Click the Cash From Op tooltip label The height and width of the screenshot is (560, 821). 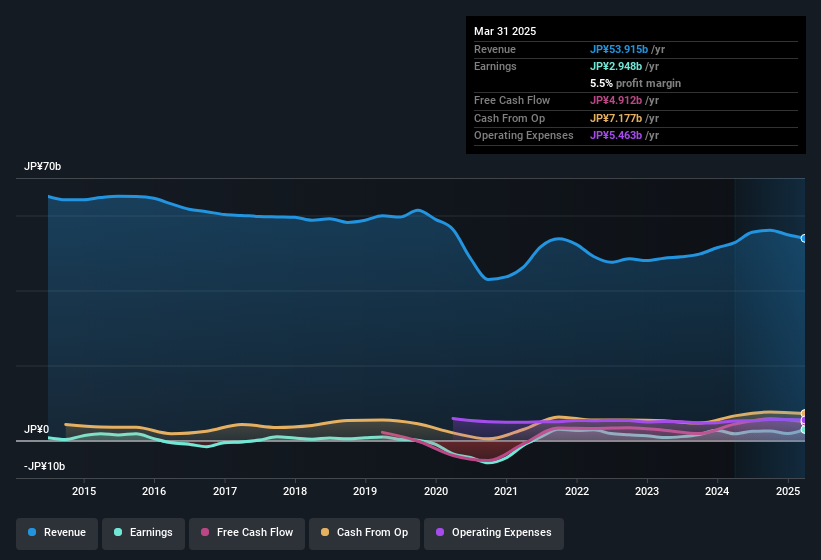coord(509,118)
